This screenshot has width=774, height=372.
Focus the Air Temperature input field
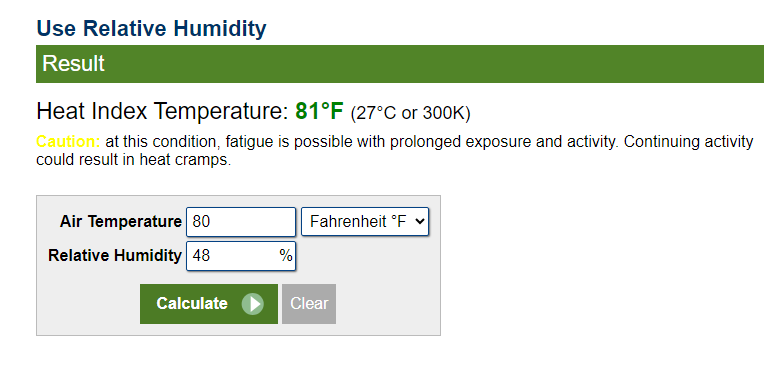coord(241,222)
